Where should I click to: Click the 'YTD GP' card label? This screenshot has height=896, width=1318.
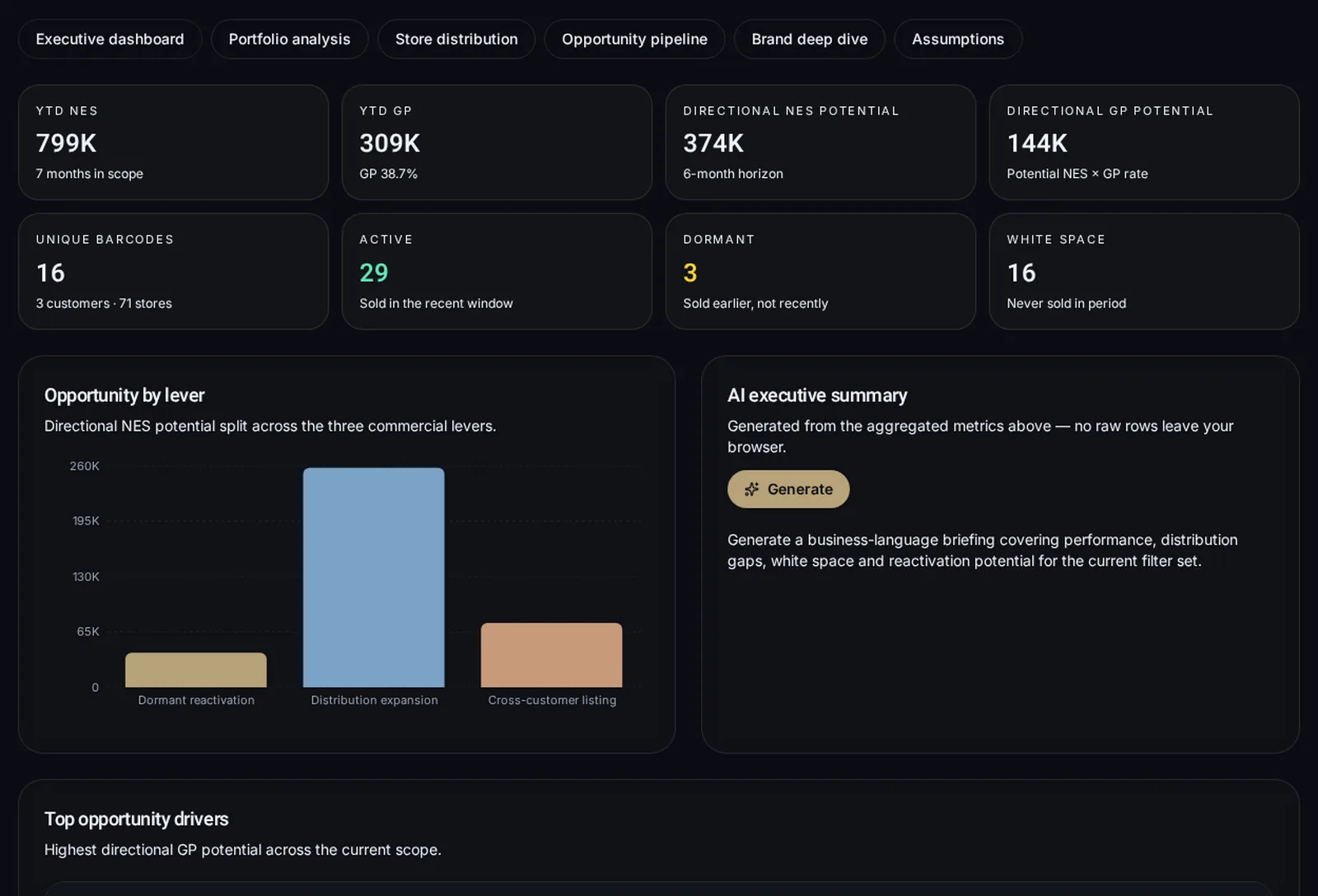386,111
